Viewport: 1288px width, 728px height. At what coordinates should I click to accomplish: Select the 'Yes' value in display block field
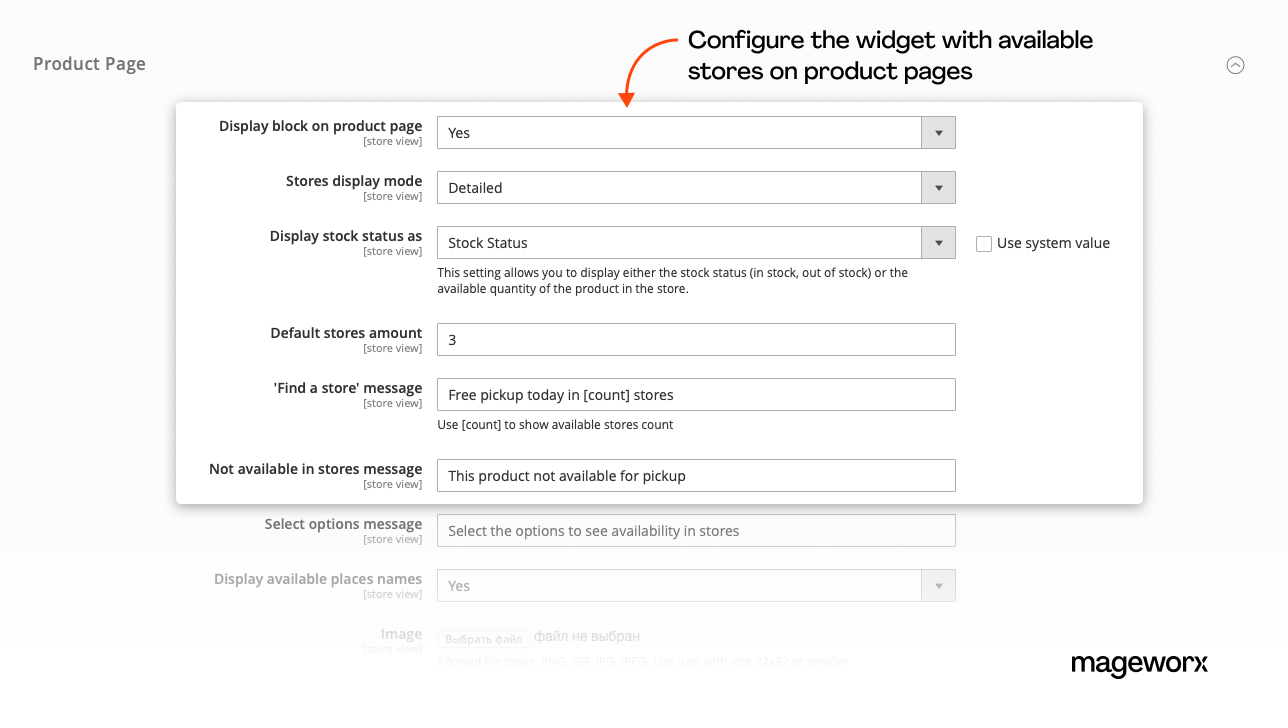click(679, 133)
